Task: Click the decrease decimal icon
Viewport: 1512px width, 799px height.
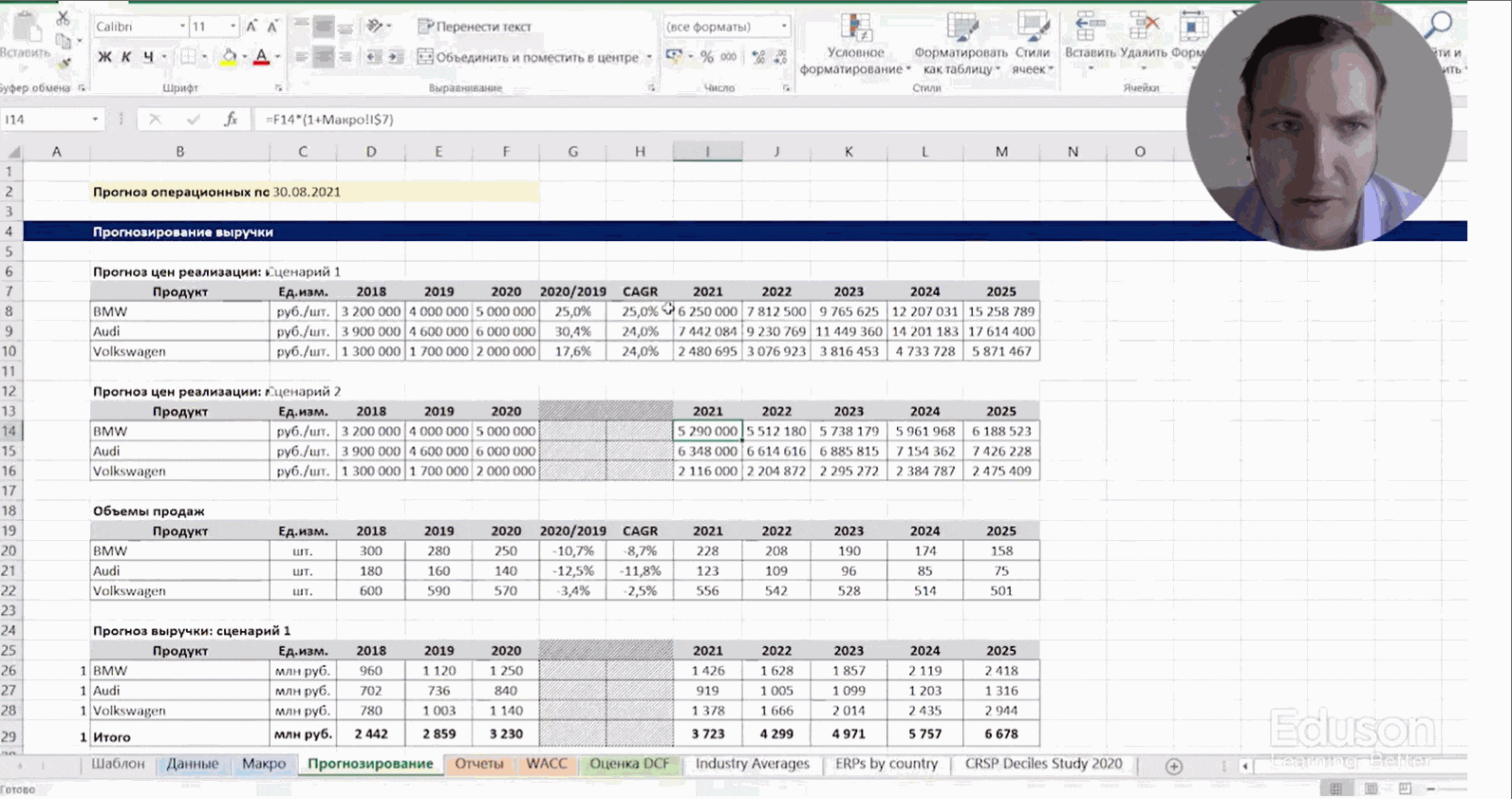Action: 780,57
